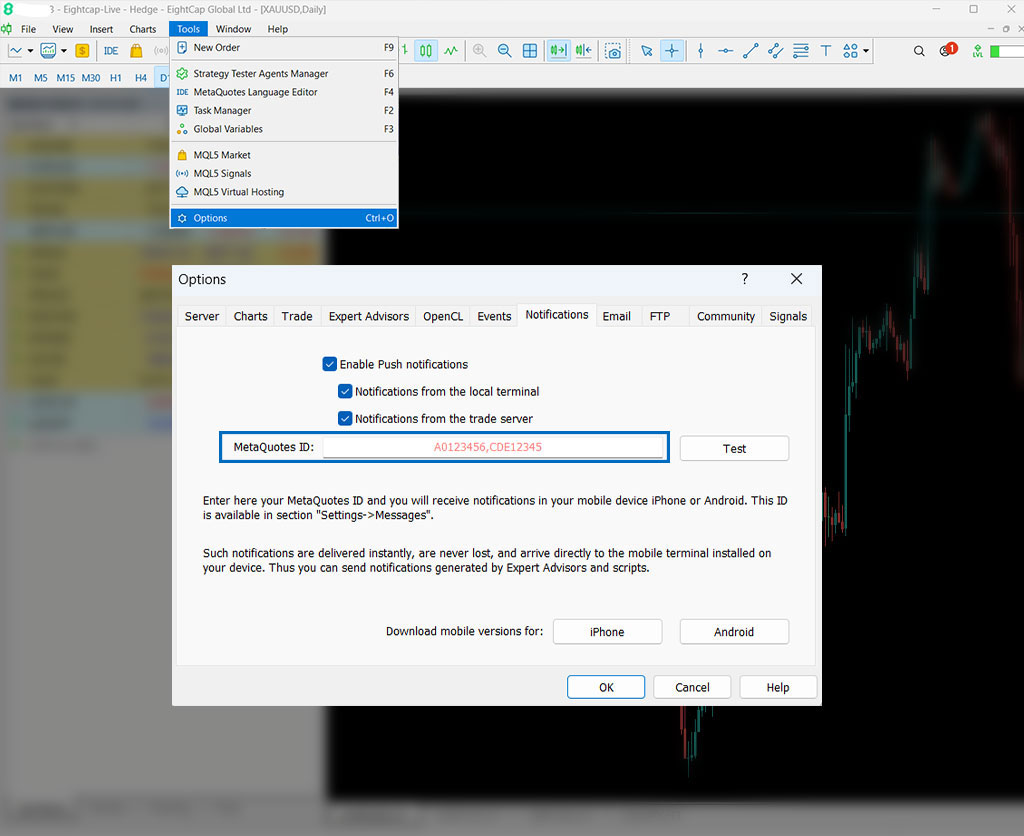Click the dialog Help button
Image resolution: width=1024 pixels, height=836 pixels.
pyautogui.click(x=778, y=687)
